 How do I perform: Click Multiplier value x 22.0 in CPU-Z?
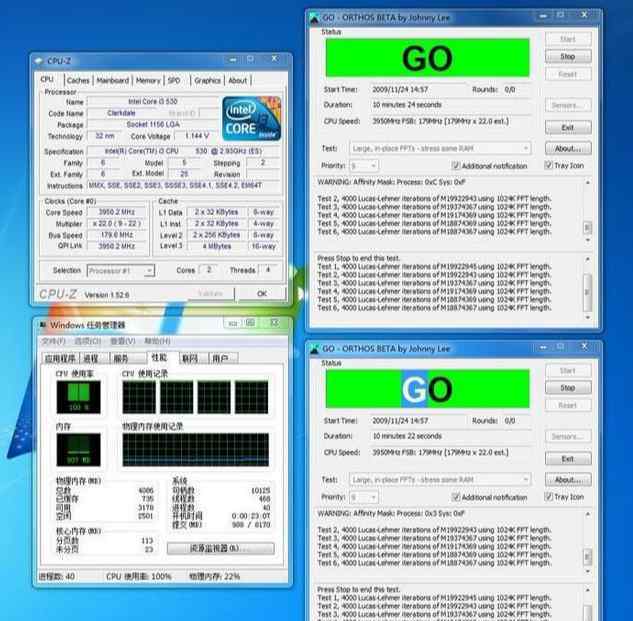(117, 224)
